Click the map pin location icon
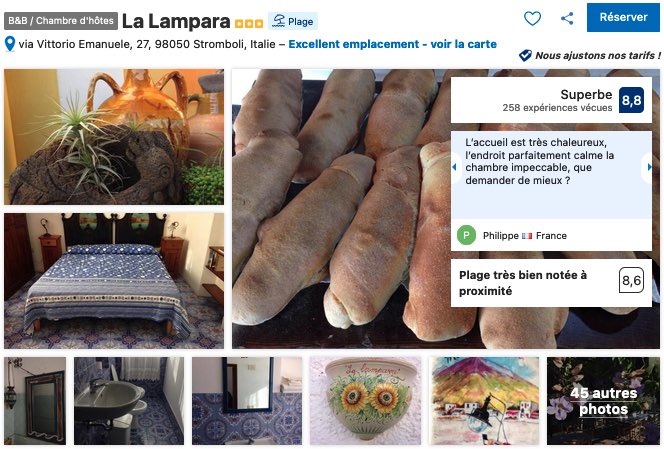The width and height of the screenshot is (664, 449). (x=10, y=44)
